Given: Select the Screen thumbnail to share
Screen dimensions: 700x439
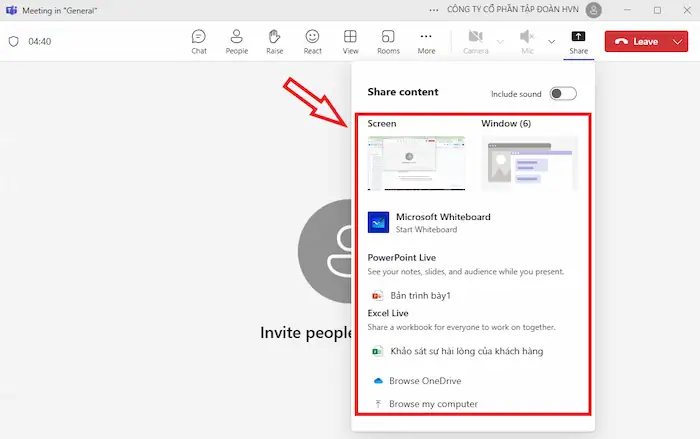Looking at the screenshot, I should click(x=416, y=163).
